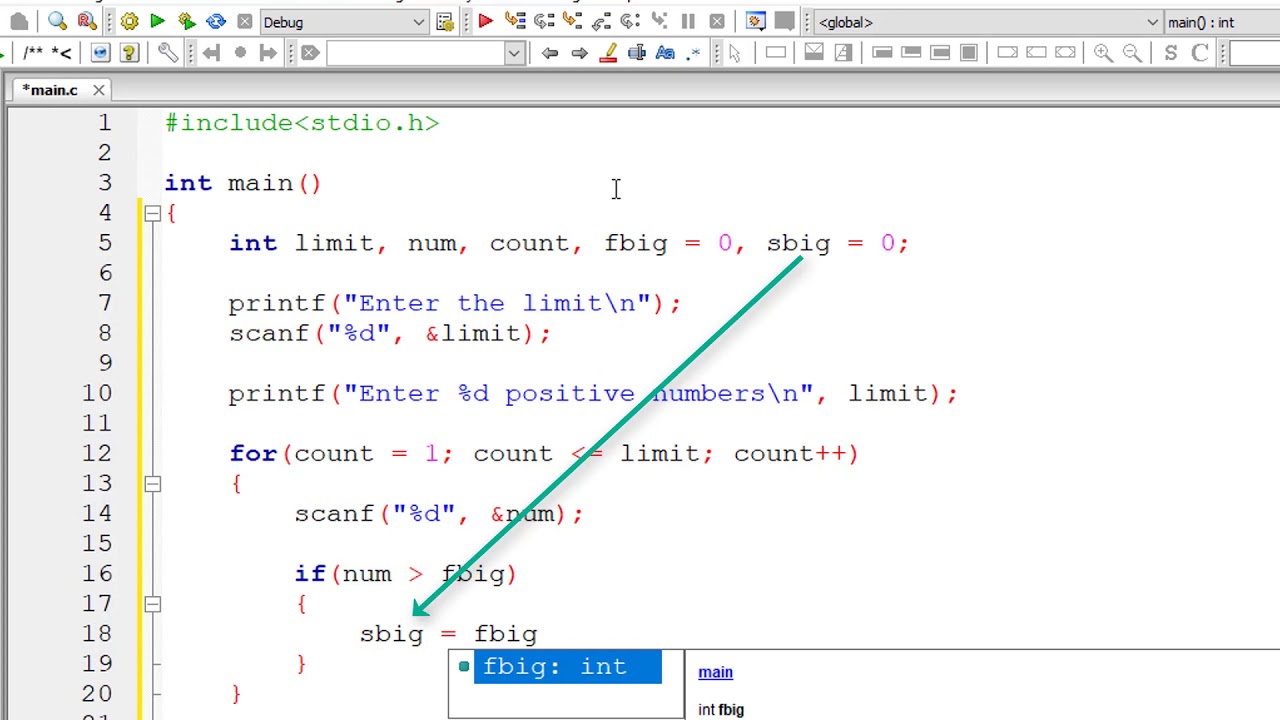
Task: Toggle the Match case Aa icon
Action: (665, 53)
